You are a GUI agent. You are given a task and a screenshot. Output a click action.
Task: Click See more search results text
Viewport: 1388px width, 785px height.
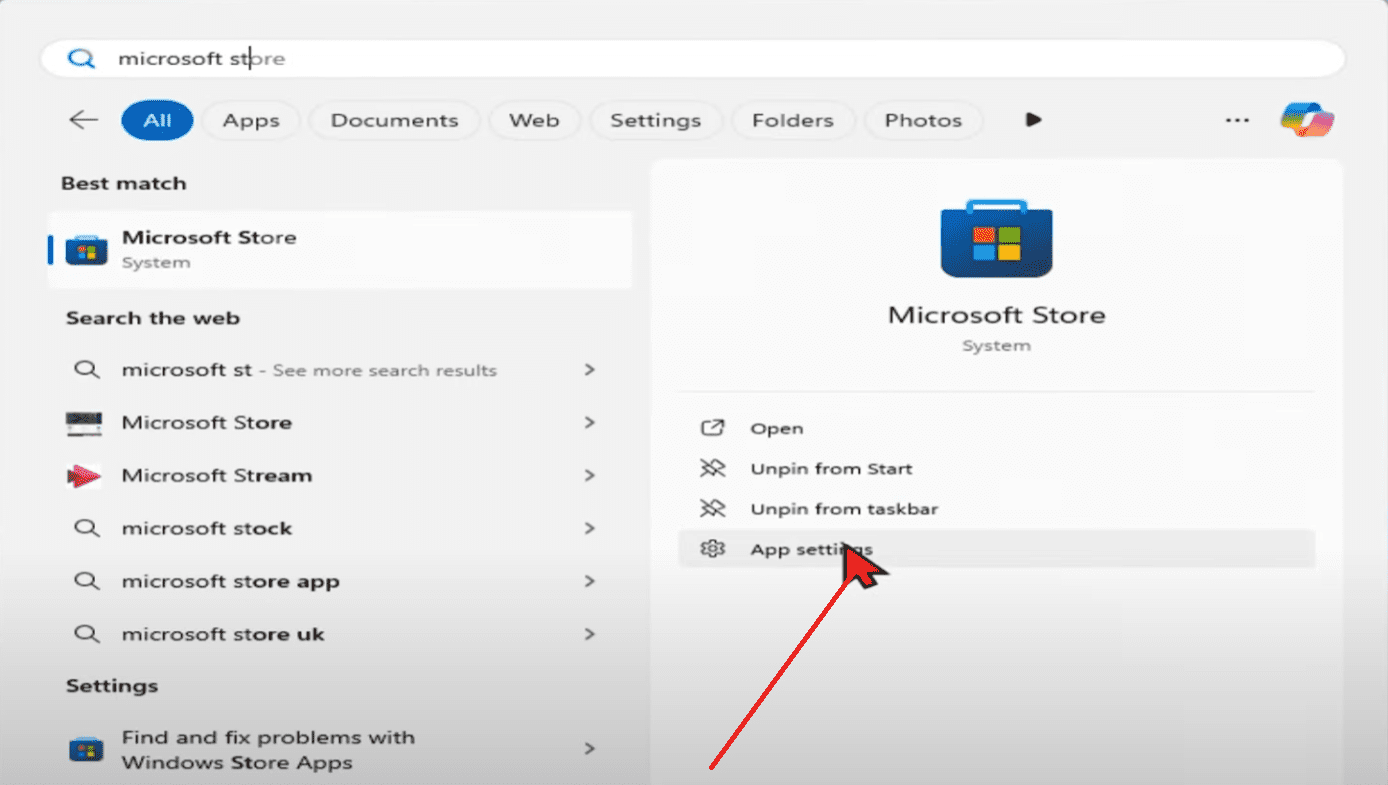click(385, 371)
